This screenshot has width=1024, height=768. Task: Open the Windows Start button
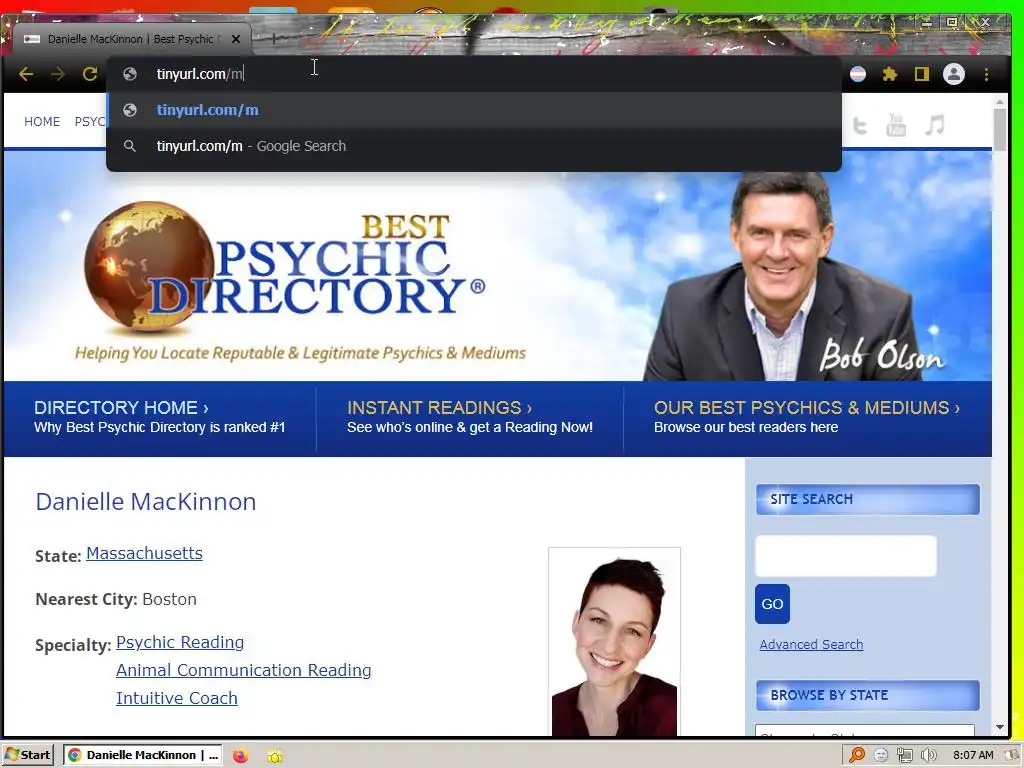(x=27, y=755)
